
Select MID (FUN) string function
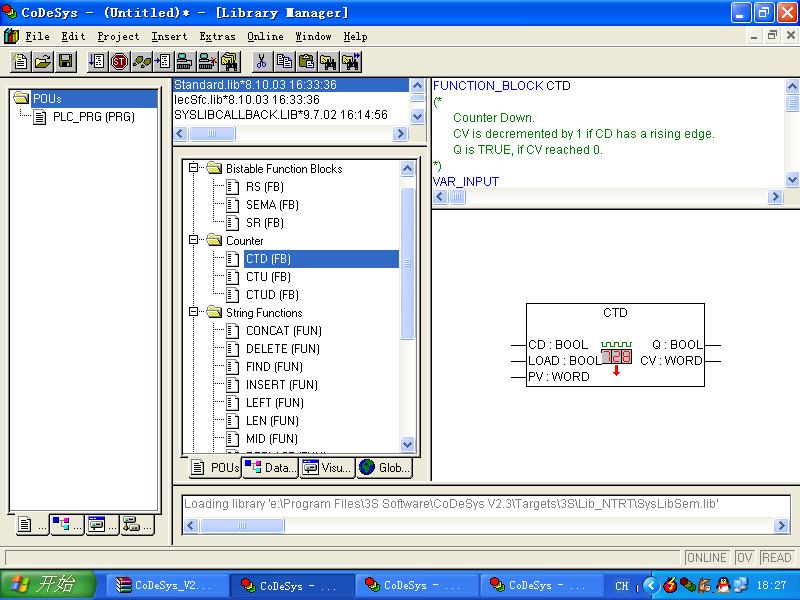[x=272, y=438]
